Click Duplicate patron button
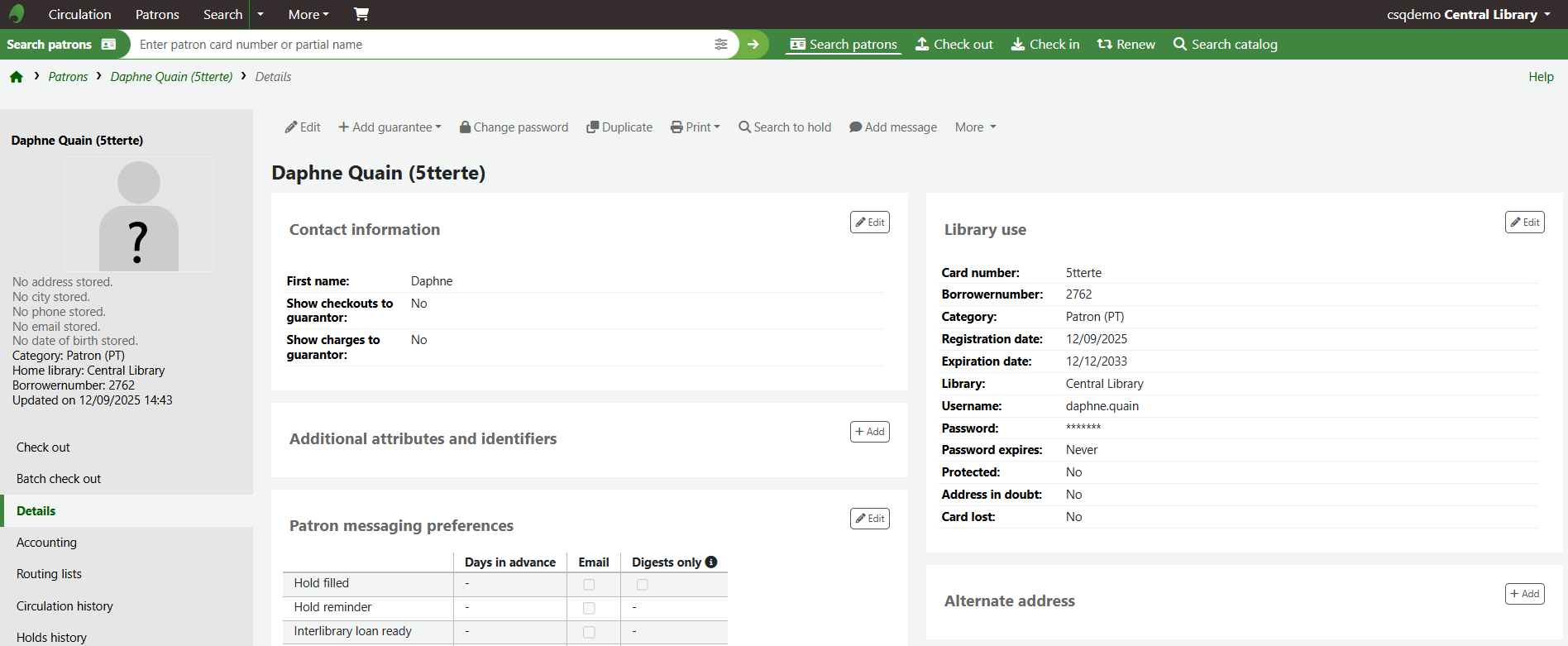Viewport: 1568px width, 646px height. [x=619, y=127]
